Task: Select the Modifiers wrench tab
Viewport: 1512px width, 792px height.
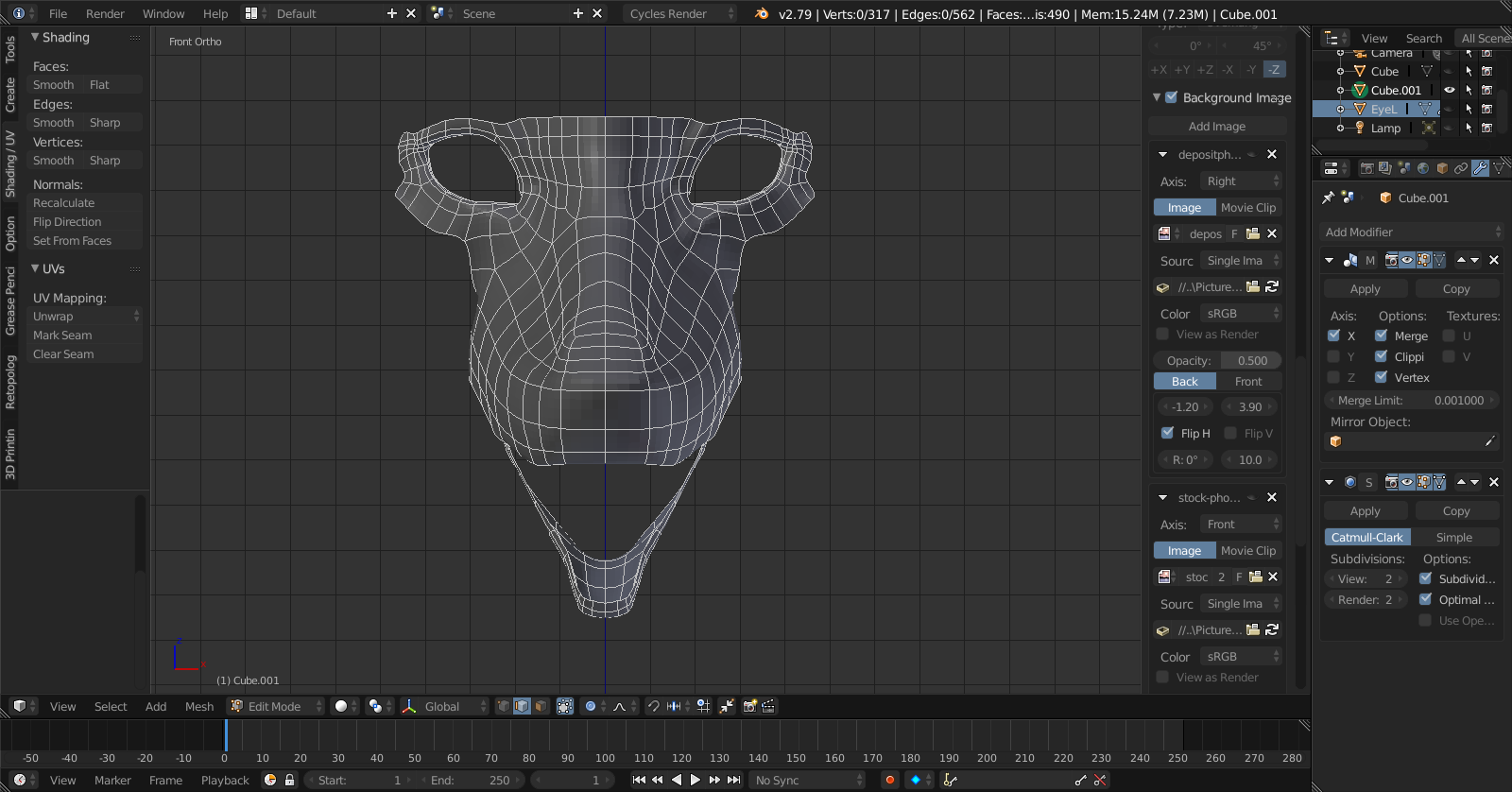Action: click(1480, 168)
